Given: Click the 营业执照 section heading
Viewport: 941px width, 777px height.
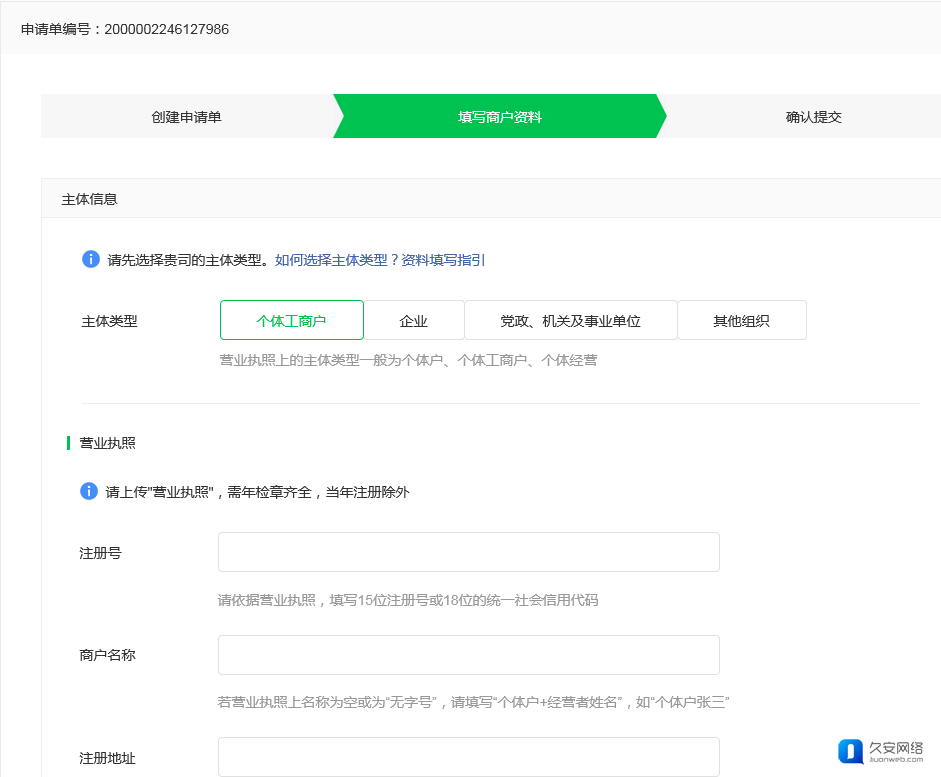Looking at the screenshot, I should click(x=107, y=442).
